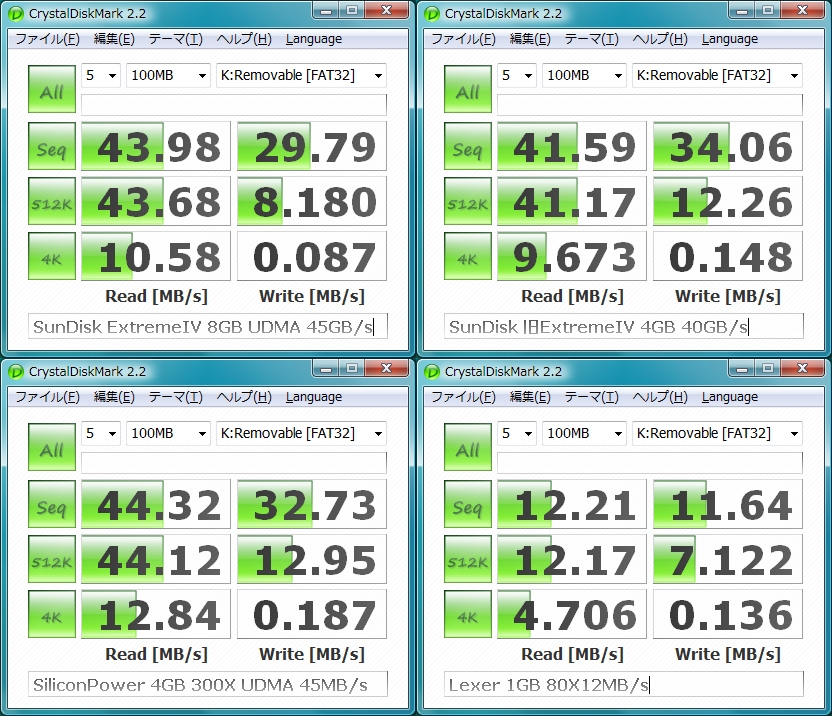
Task: Open 編集(E) menu in SunDisk 8GB window
Action: tap(114, 39)
